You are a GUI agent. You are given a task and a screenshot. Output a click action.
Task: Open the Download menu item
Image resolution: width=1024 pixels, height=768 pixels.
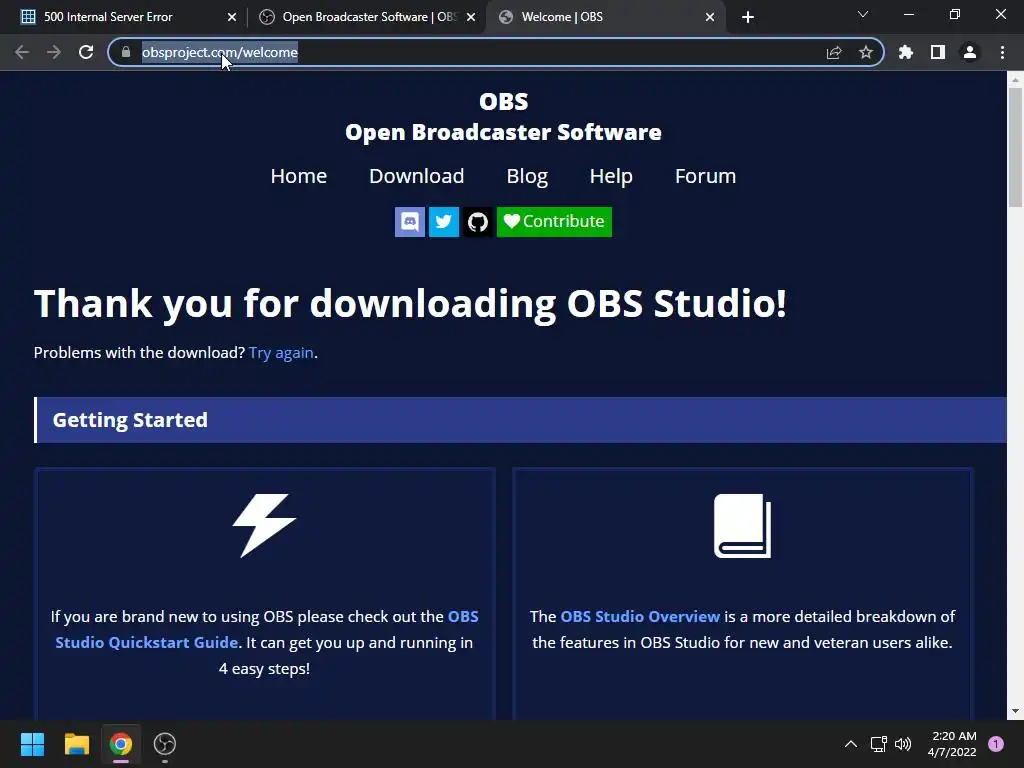(417, 176)
